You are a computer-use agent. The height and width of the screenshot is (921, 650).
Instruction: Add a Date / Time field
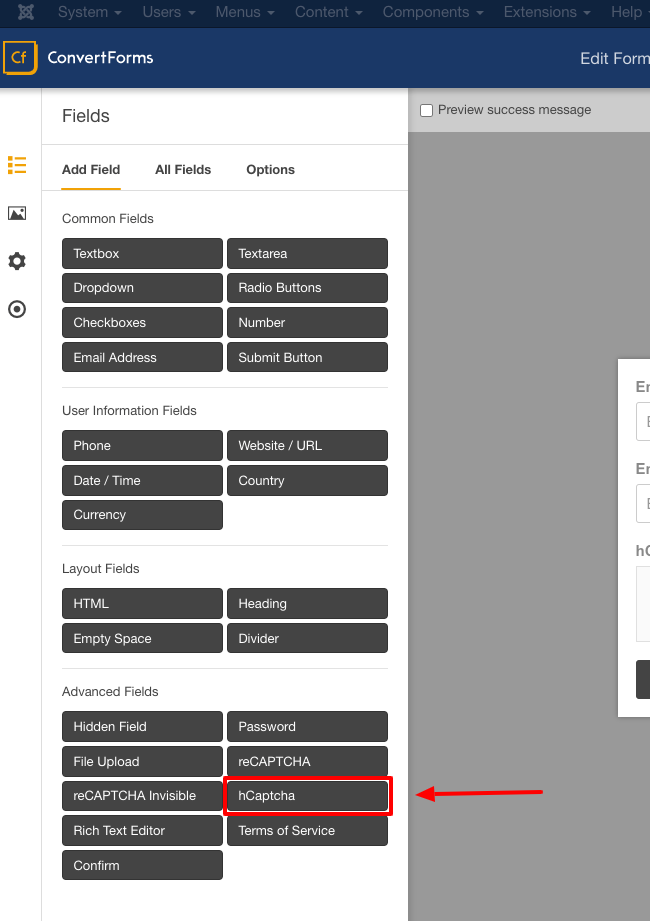pyautogui.click(x=143, y=480)
